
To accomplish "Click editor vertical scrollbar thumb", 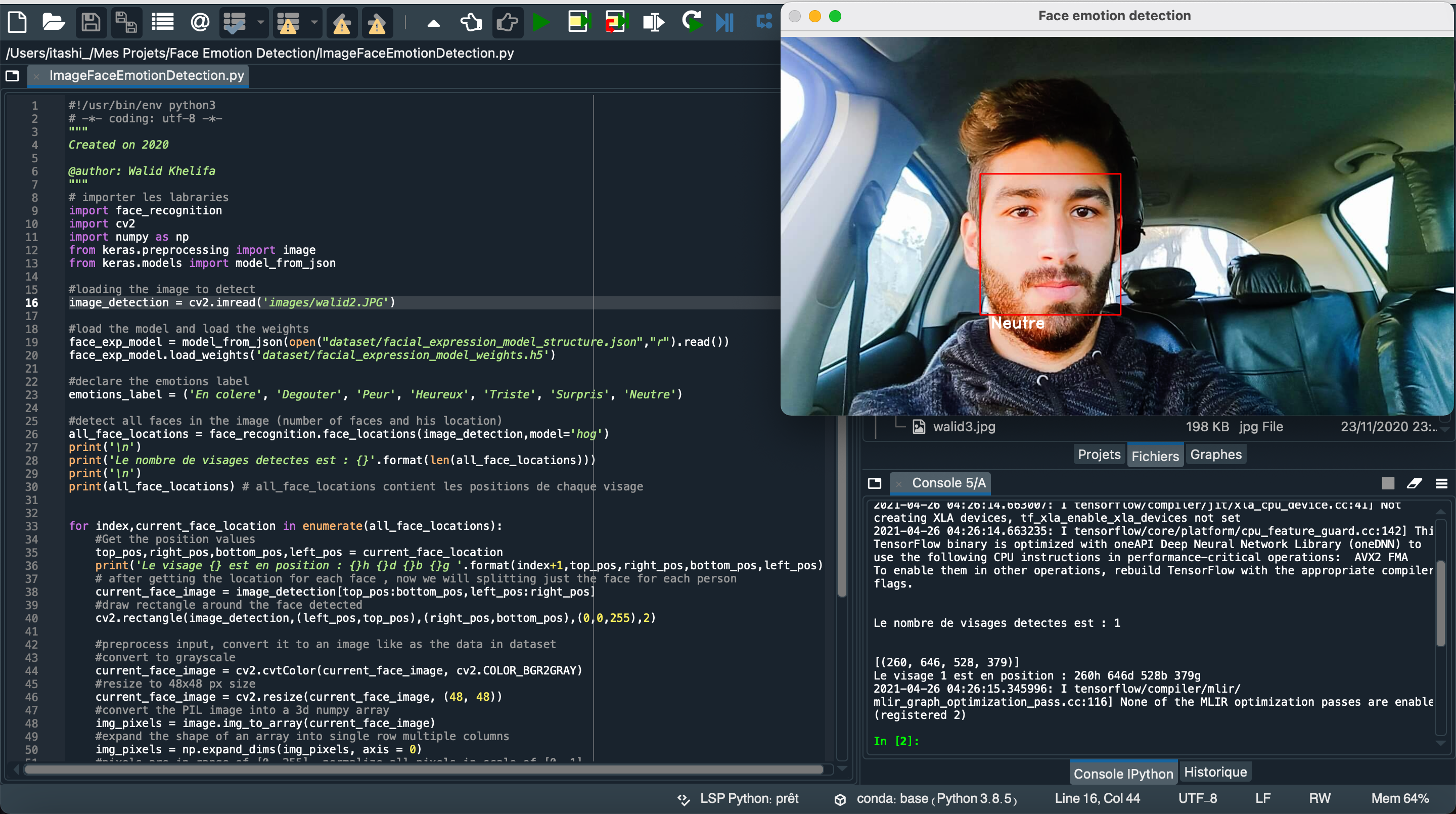I will 842,506.
